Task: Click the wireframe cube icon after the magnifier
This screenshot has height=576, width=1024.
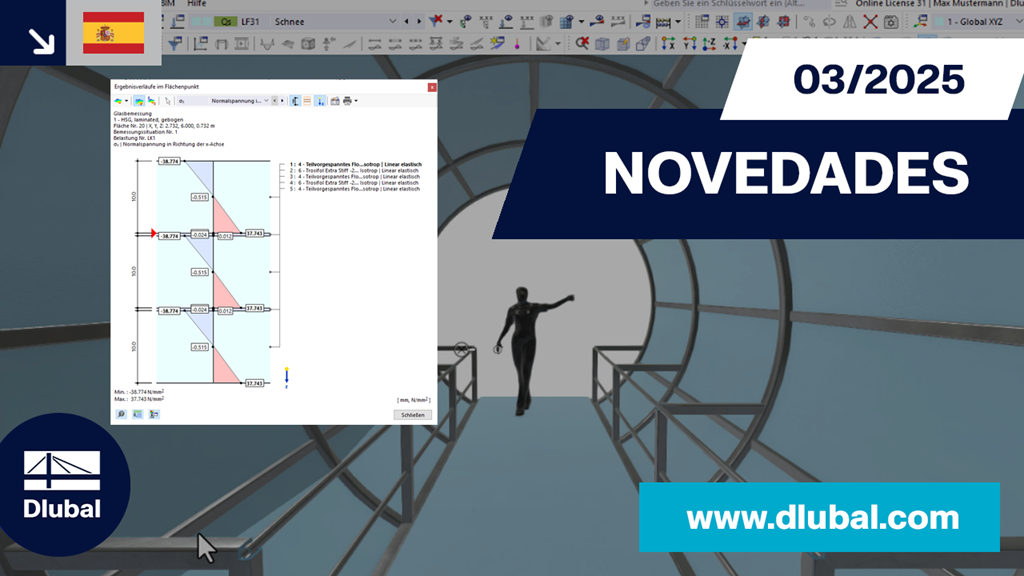Action: click(x=602, y=44)
